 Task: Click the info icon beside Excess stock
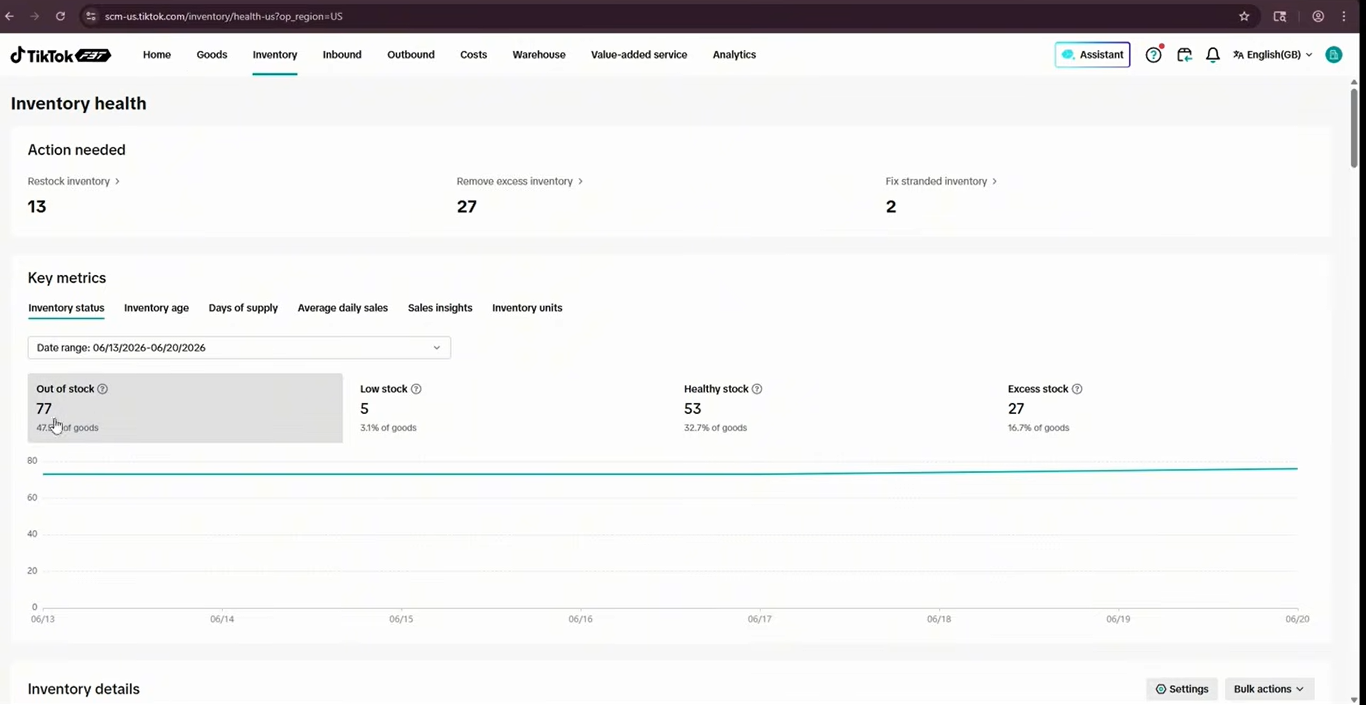coord(1077,389)
